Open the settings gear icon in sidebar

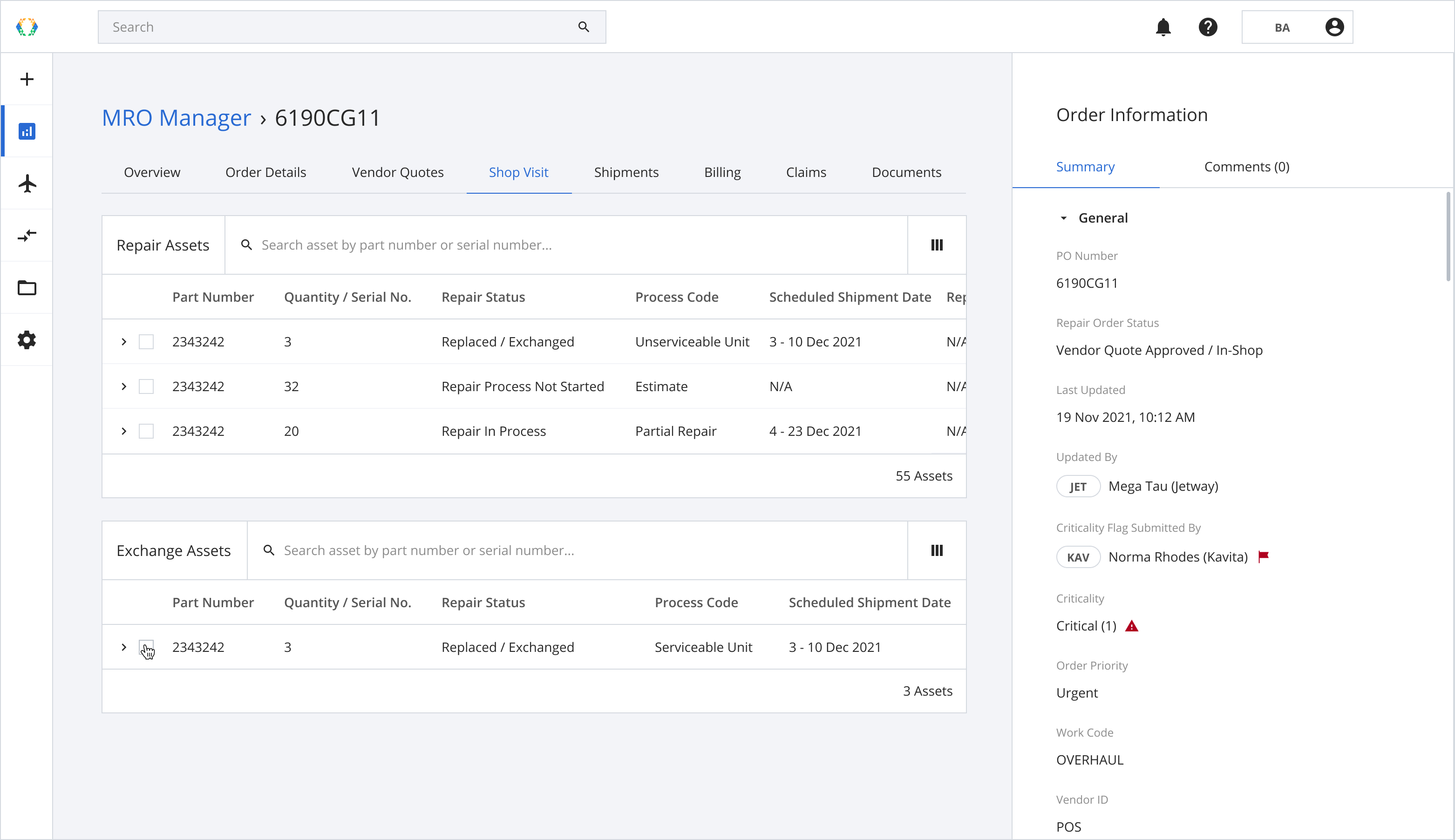[27, 340]
